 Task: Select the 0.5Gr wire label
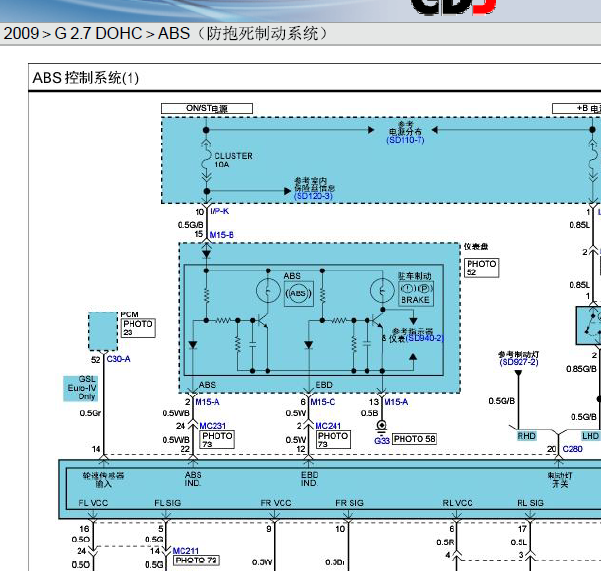click(90, 413)
